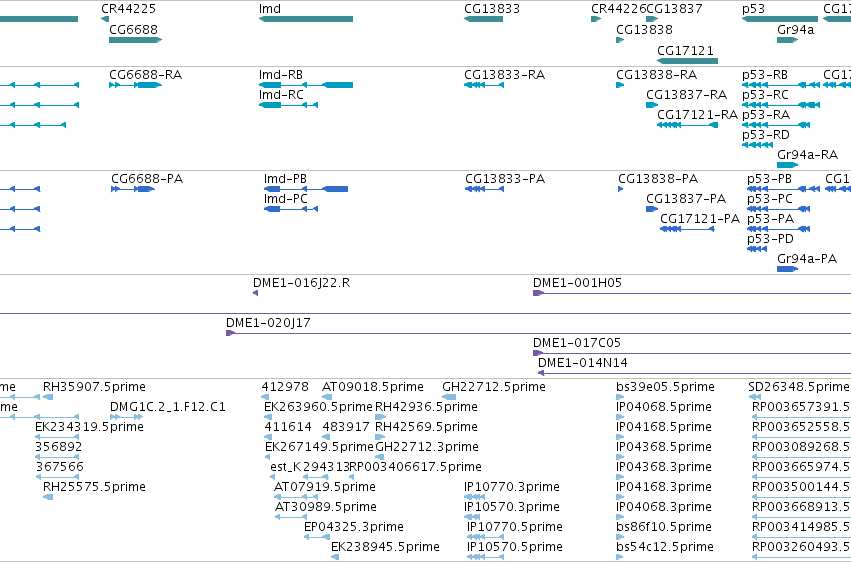Select the EP04325.3prime EST label
This screenshot has height=562, width=851.
coord(354,527)
